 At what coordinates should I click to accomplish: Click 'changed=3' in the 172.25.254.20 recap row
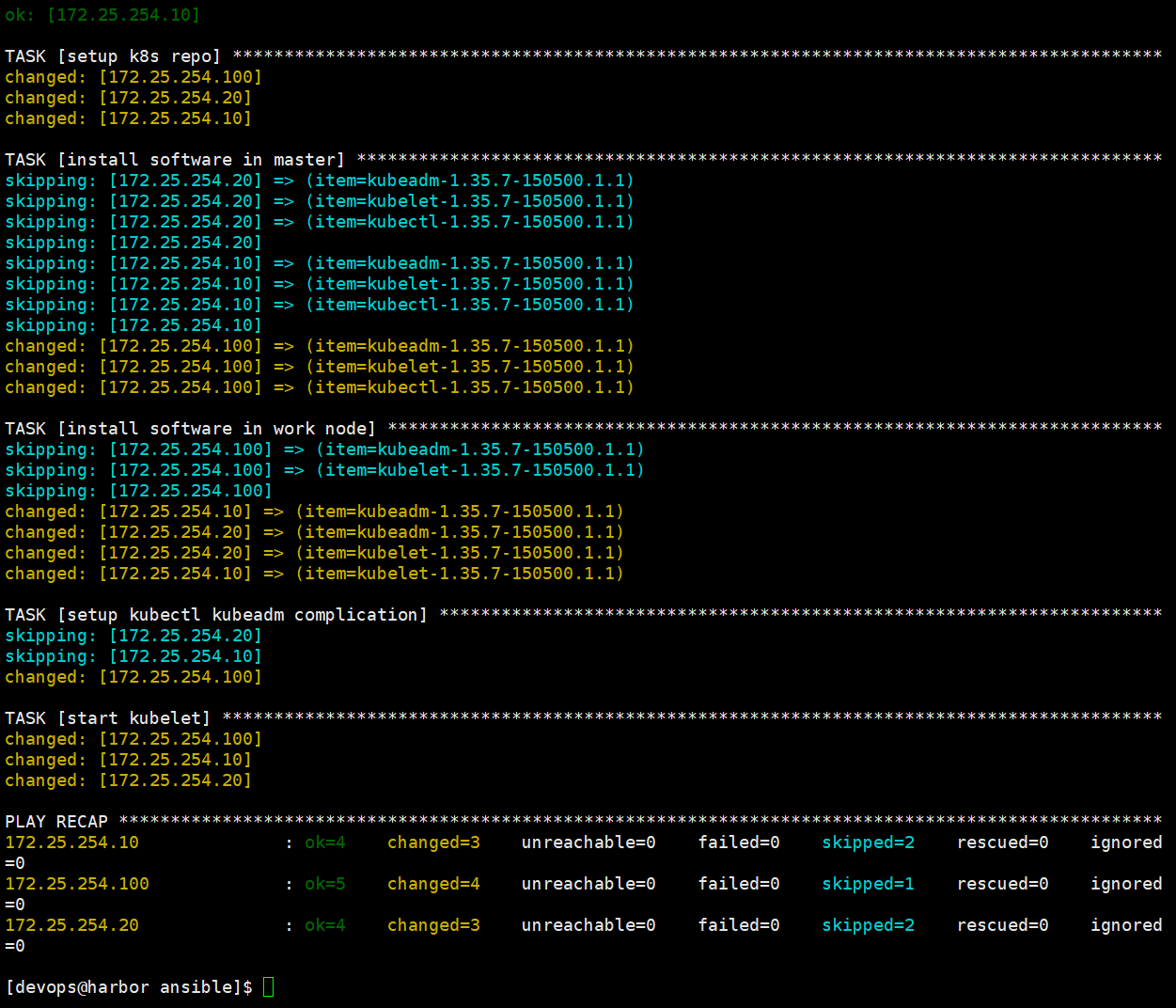433,925
